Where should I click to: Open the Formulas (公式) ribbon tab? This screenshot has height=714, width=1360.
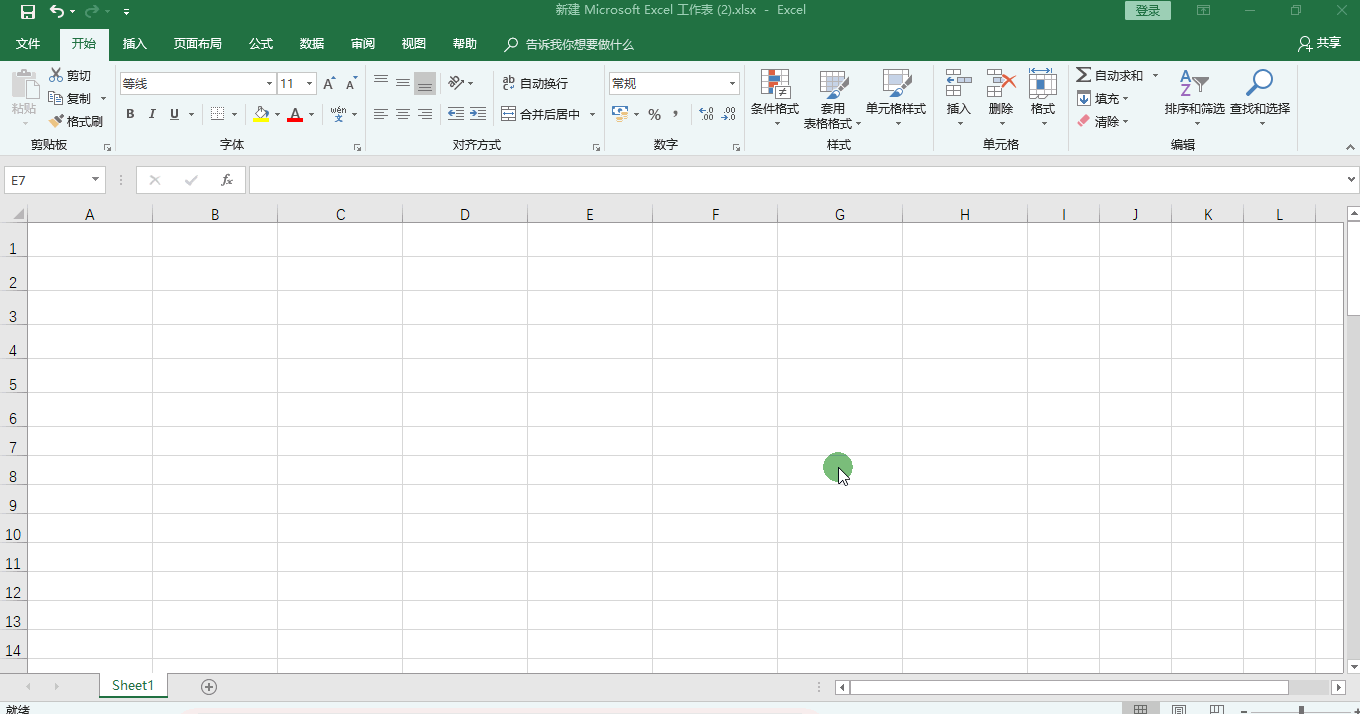point(261,44)
